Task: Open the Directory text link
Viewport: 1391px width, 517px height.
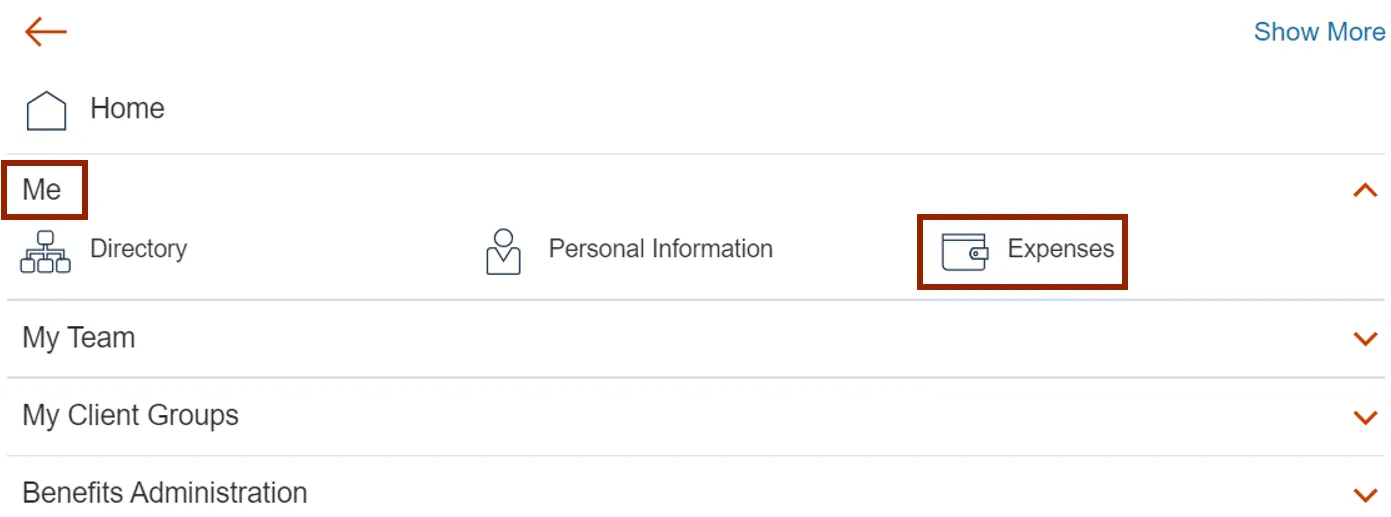Action: [x=138, y=249]
